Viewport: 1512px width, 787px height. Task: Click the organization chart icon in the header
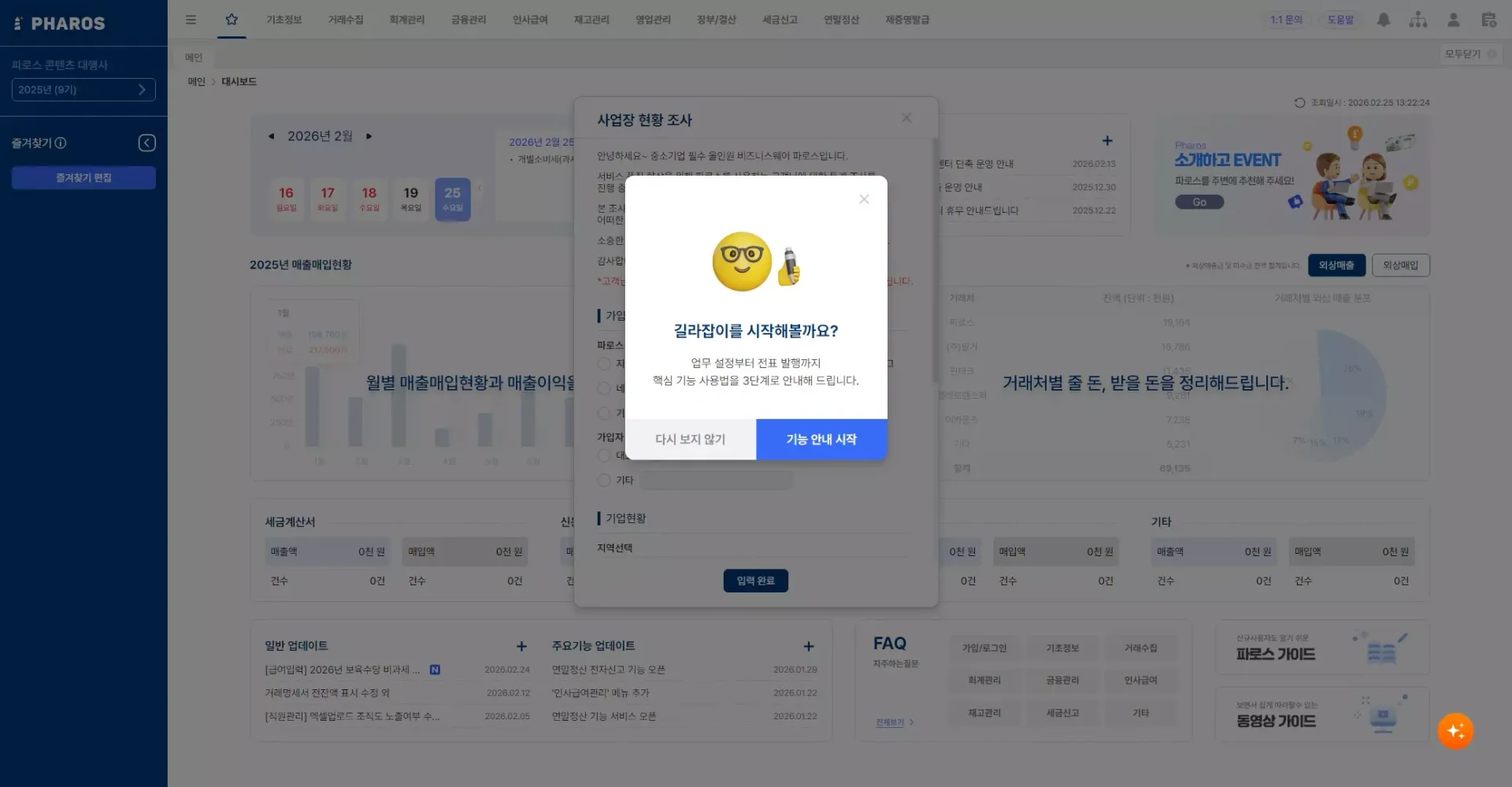(1418, 20)
